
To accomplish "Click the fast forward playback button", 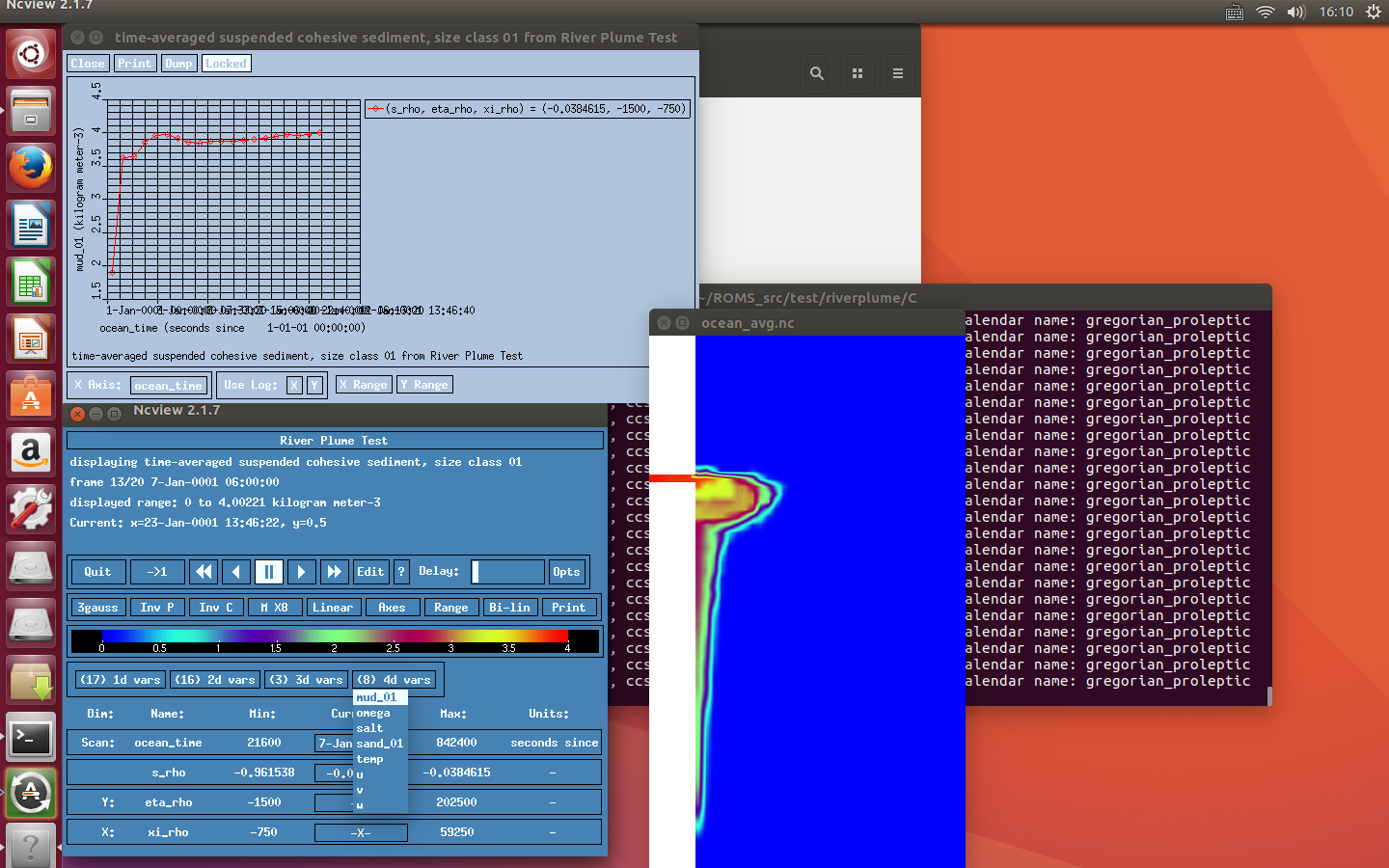I will coord(334,572).
